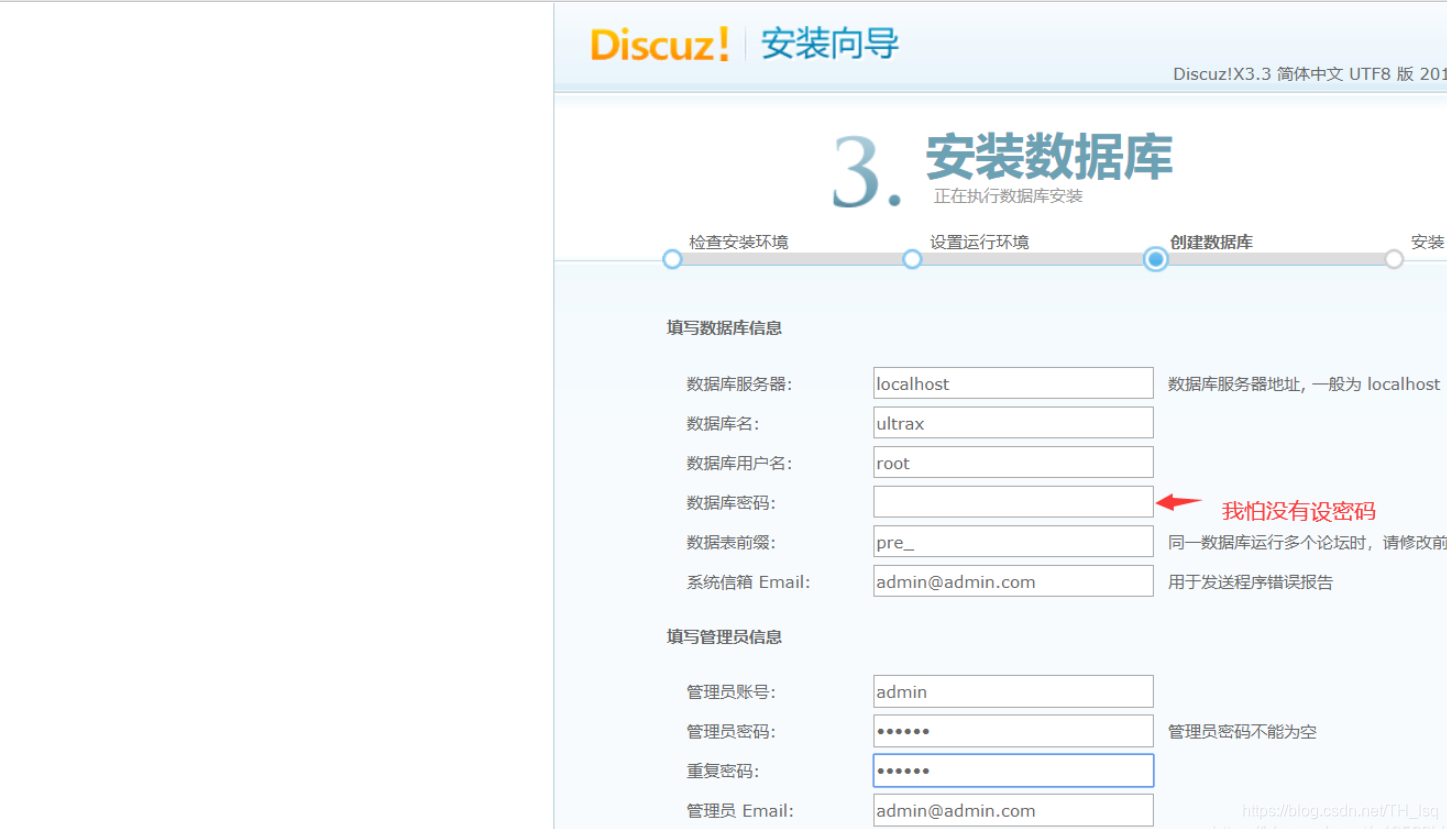Click the 管理员 Email input field
The height and width of the screenshot is (829, 1447).
[x=1013, y=810]
